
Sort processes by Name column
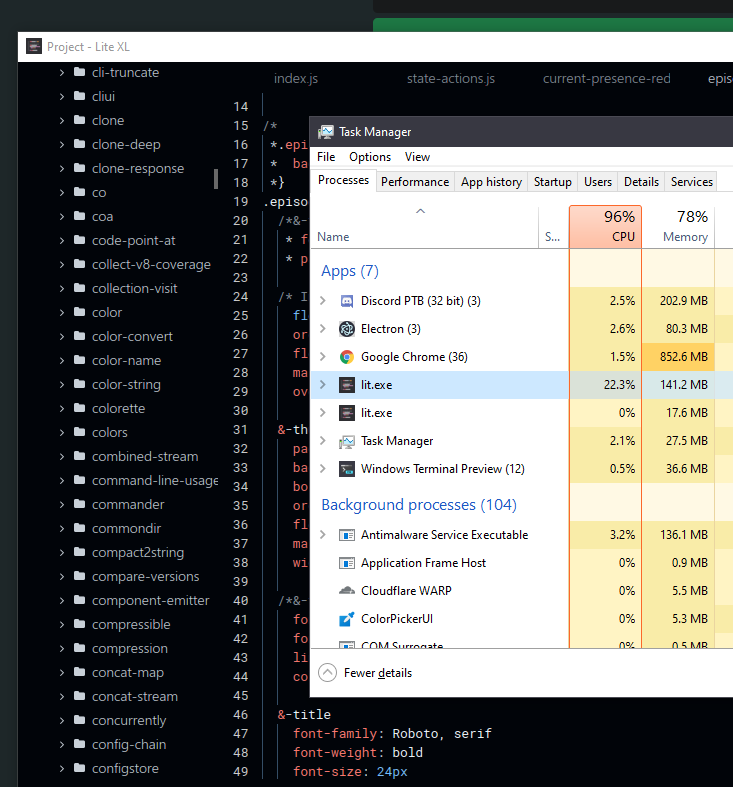(425, 227)
